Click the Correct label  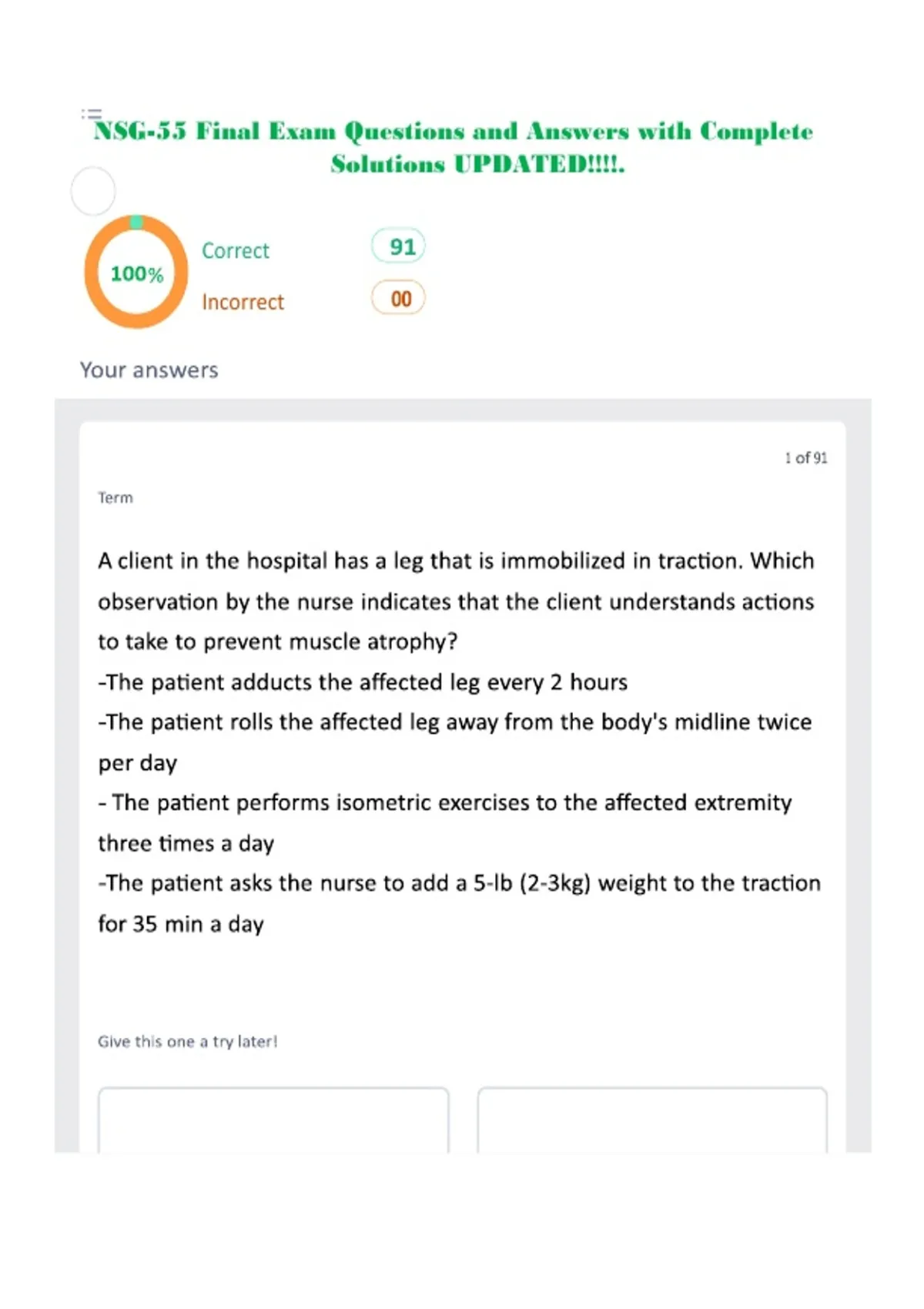pyautogui.click(x=236, y=251)
